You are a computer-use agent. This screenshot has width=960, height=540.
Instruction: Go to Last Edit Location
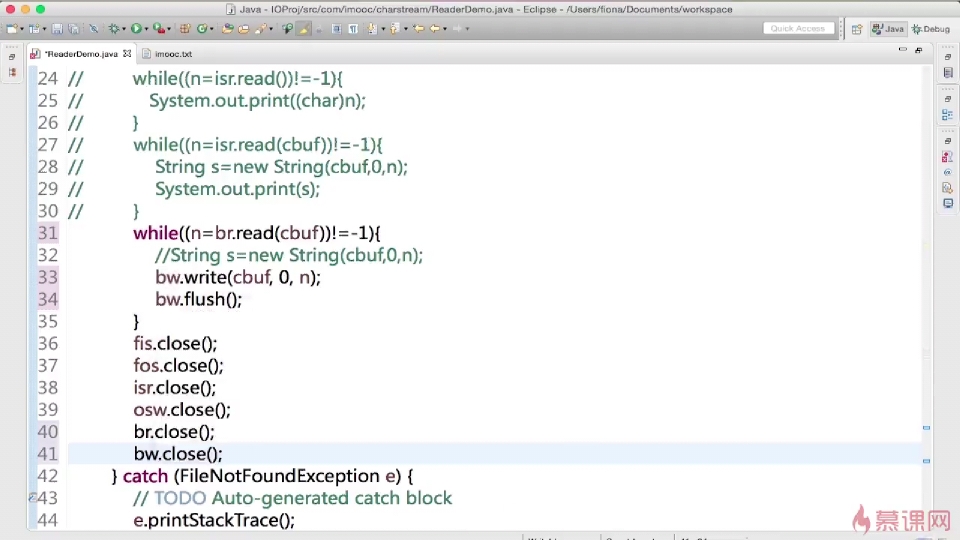point(419,29)
